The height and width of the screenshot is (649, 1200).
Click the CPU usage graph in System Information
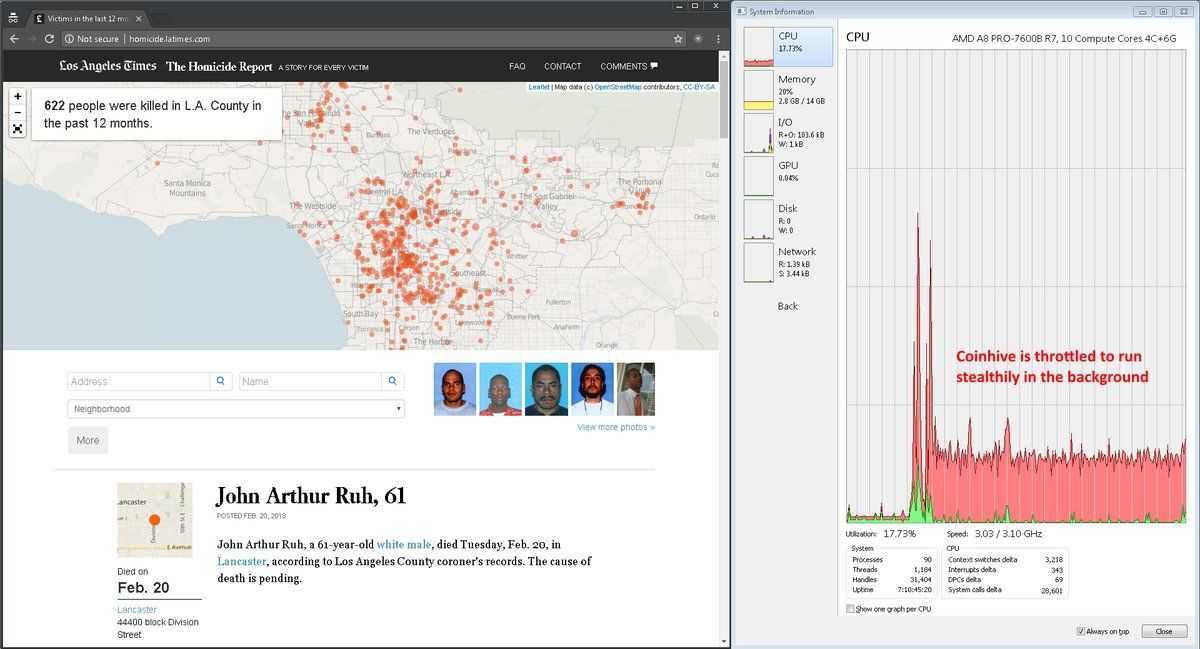(x=1016, y=285)
